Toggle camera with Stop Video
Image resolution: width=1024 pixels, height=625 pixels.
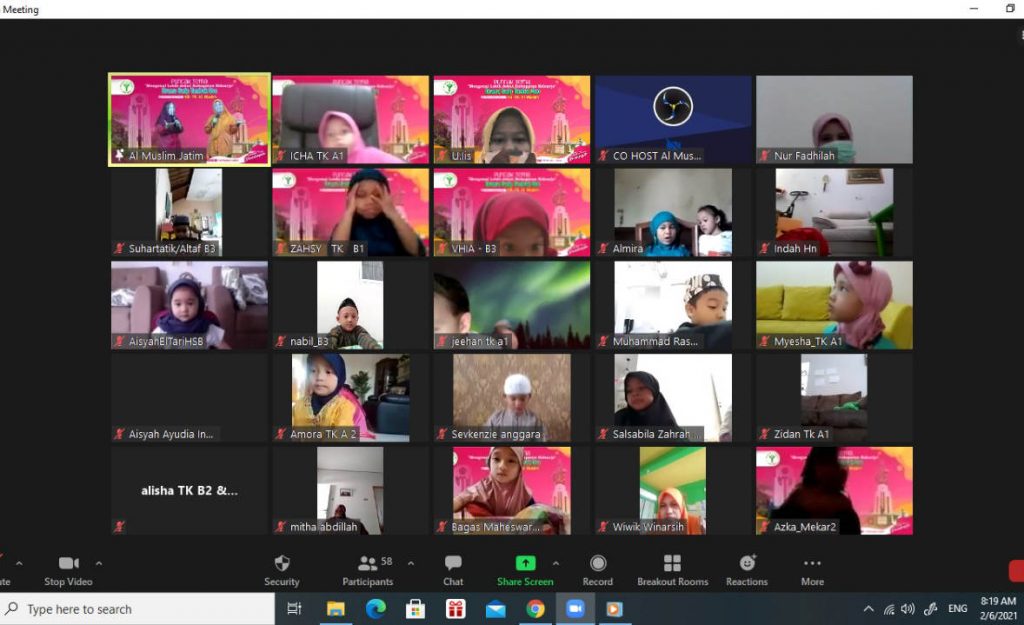click(x=68, y=569)
